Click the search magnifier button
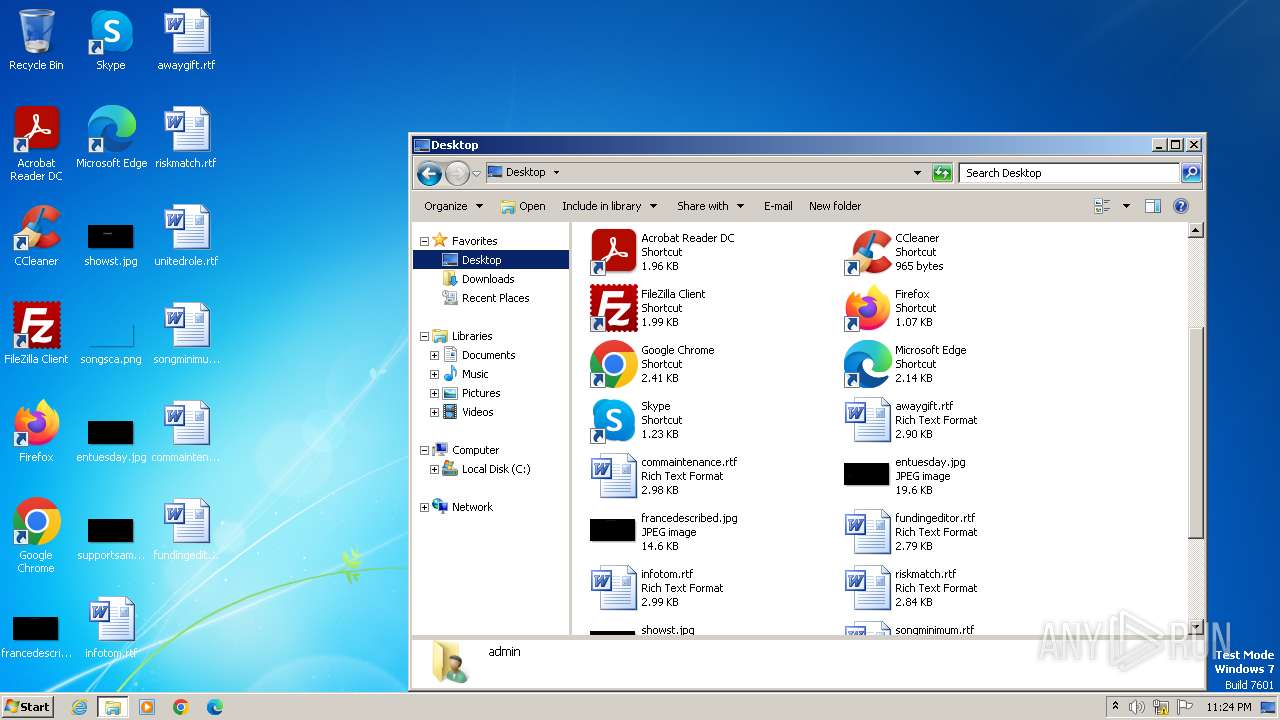This screenshot has width=1280, height=720. pyautogui.click(x=1190, y=173)
